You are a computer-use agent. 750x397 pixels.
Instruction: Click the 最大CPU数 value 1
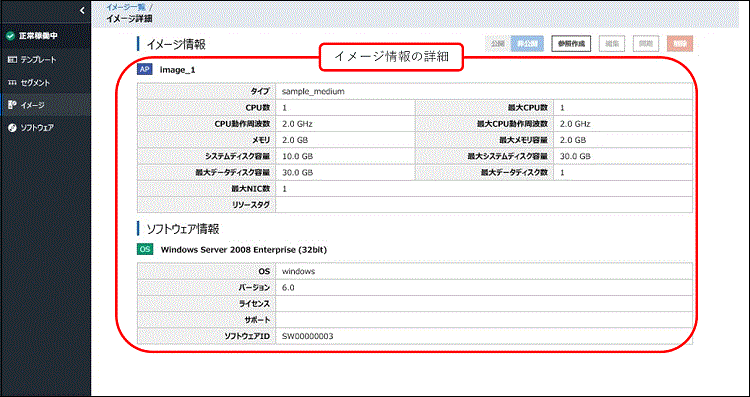tap(562, 108)
